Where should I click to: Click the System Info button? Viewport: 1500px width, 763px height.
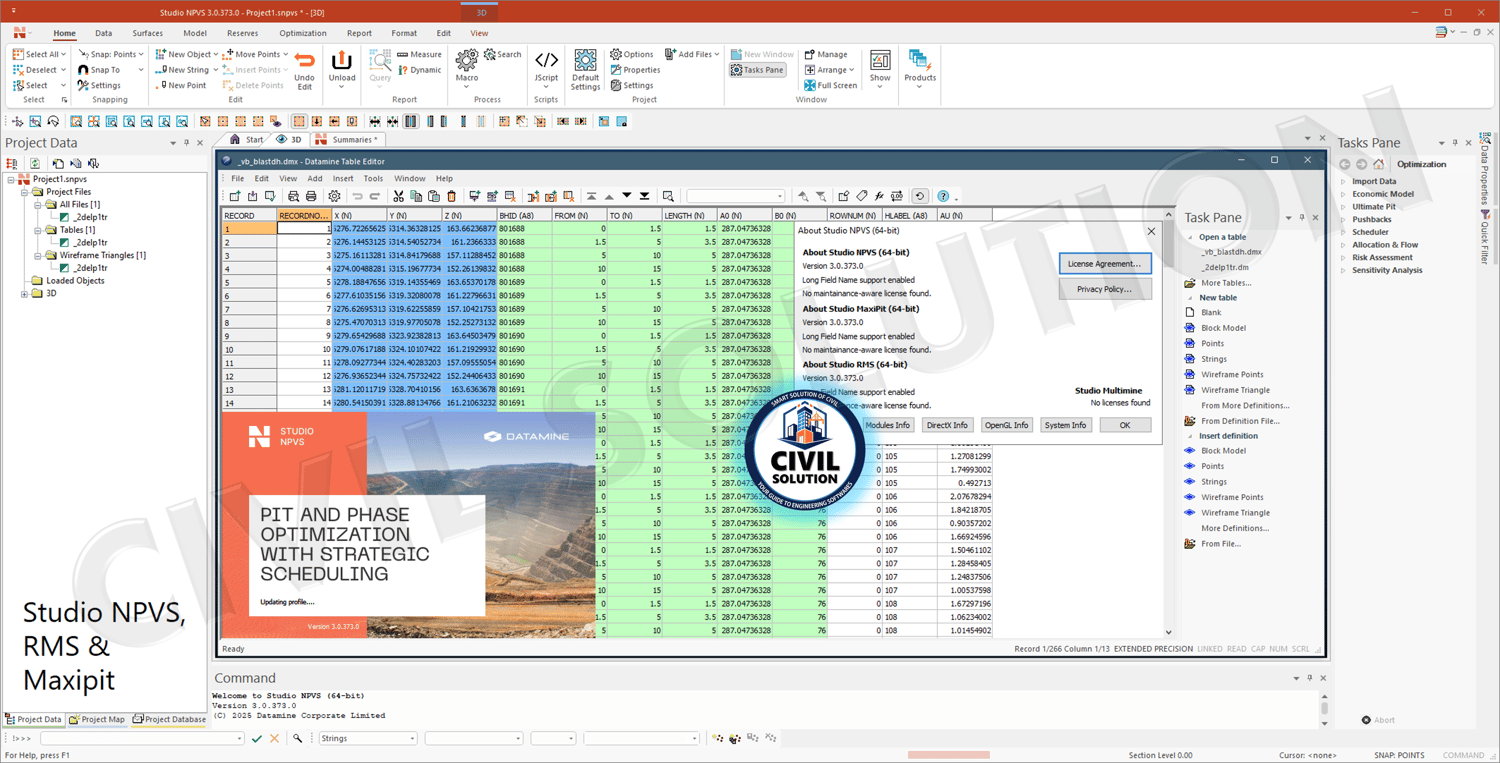click(1065, 425)
